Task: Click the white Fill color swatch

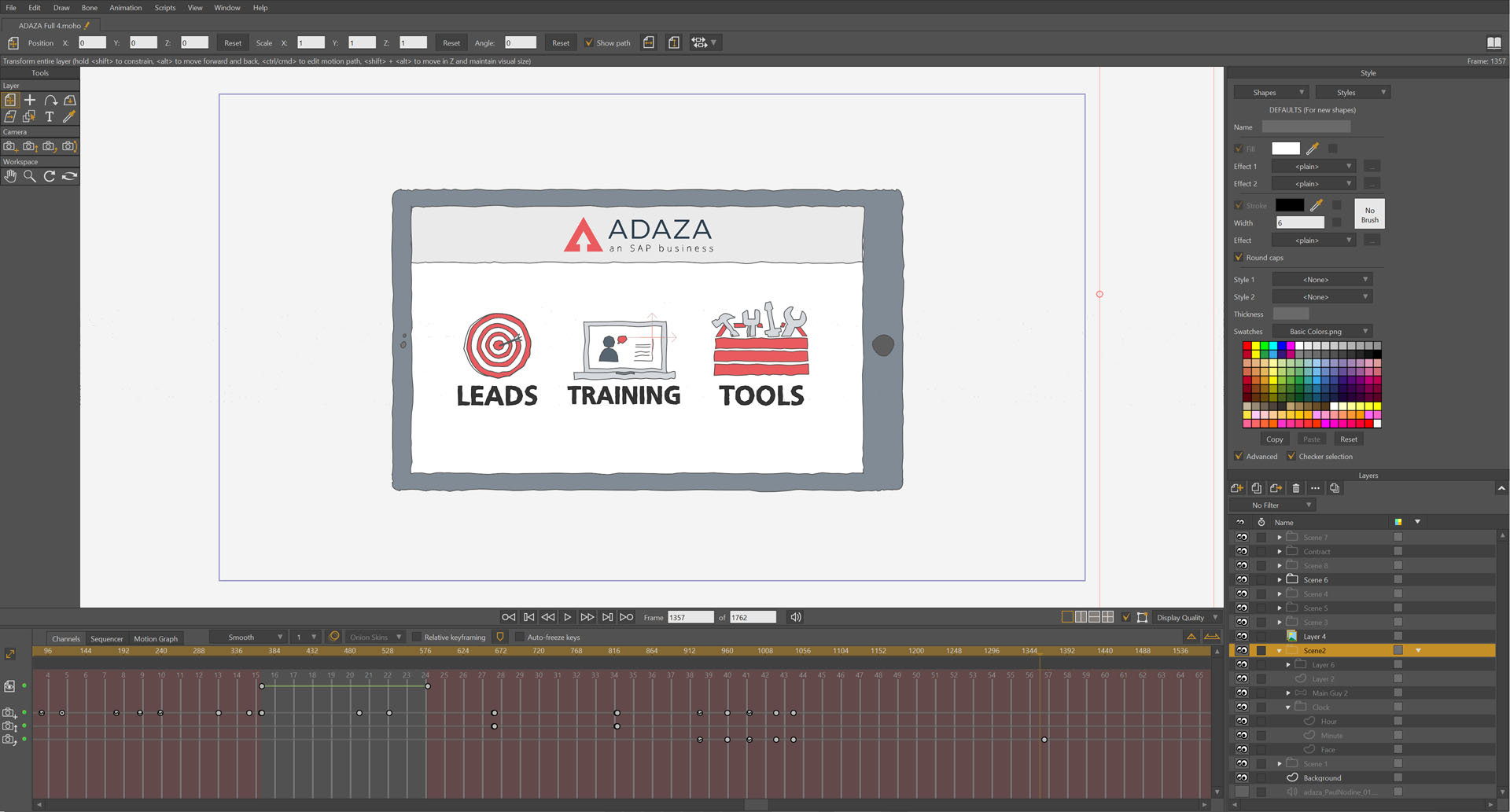Action: (x=1286, y=149)
